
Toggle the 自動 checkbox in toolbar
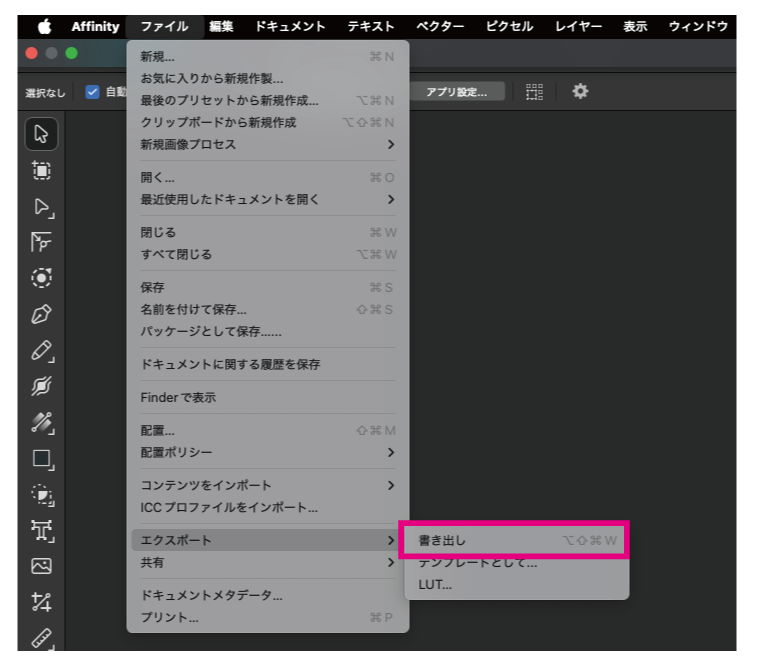pyautogui.click(x=93, y=92)
